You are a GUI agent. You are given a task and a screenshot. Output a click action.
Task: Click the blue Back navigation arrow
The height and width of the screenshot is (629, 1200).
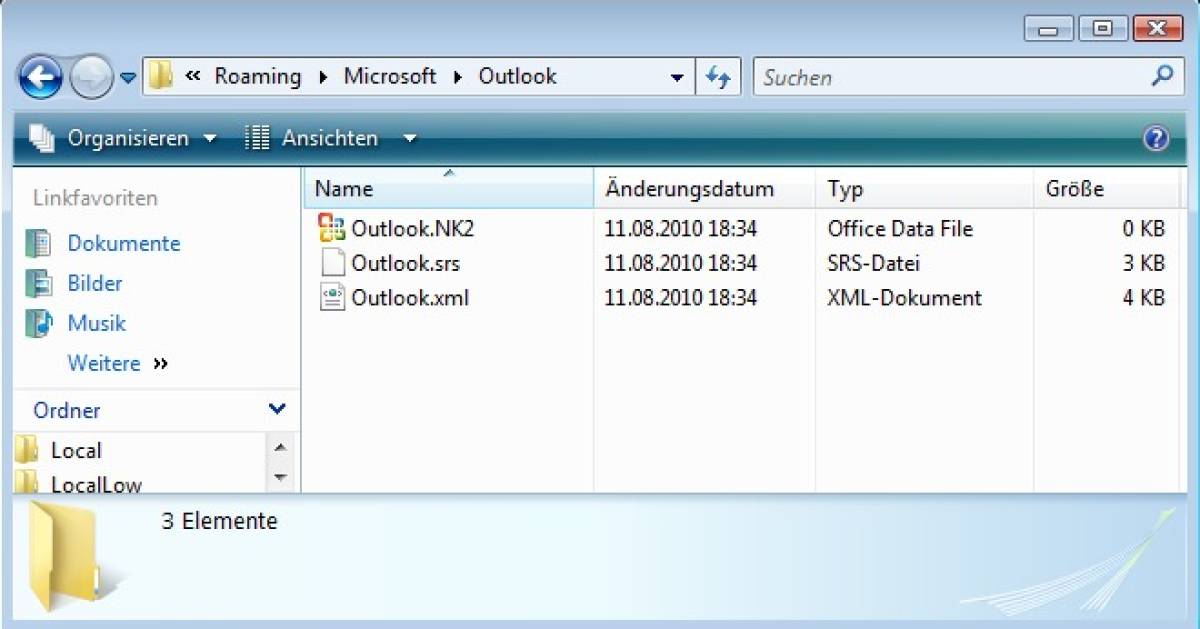click(x=40, y=76)
